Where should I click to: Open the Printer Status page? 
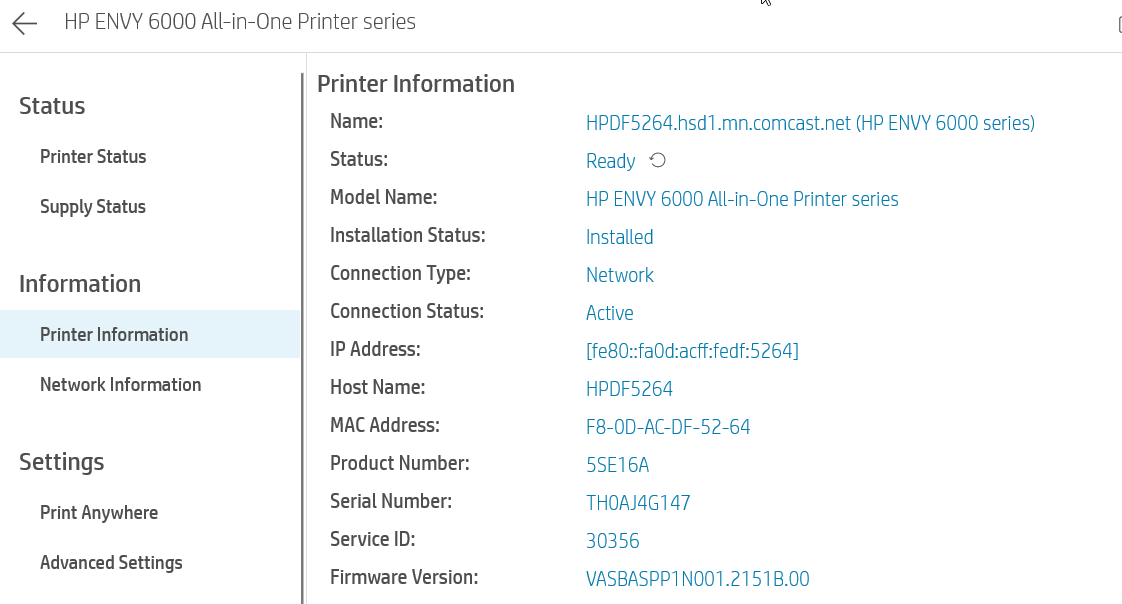click(92, 156)
